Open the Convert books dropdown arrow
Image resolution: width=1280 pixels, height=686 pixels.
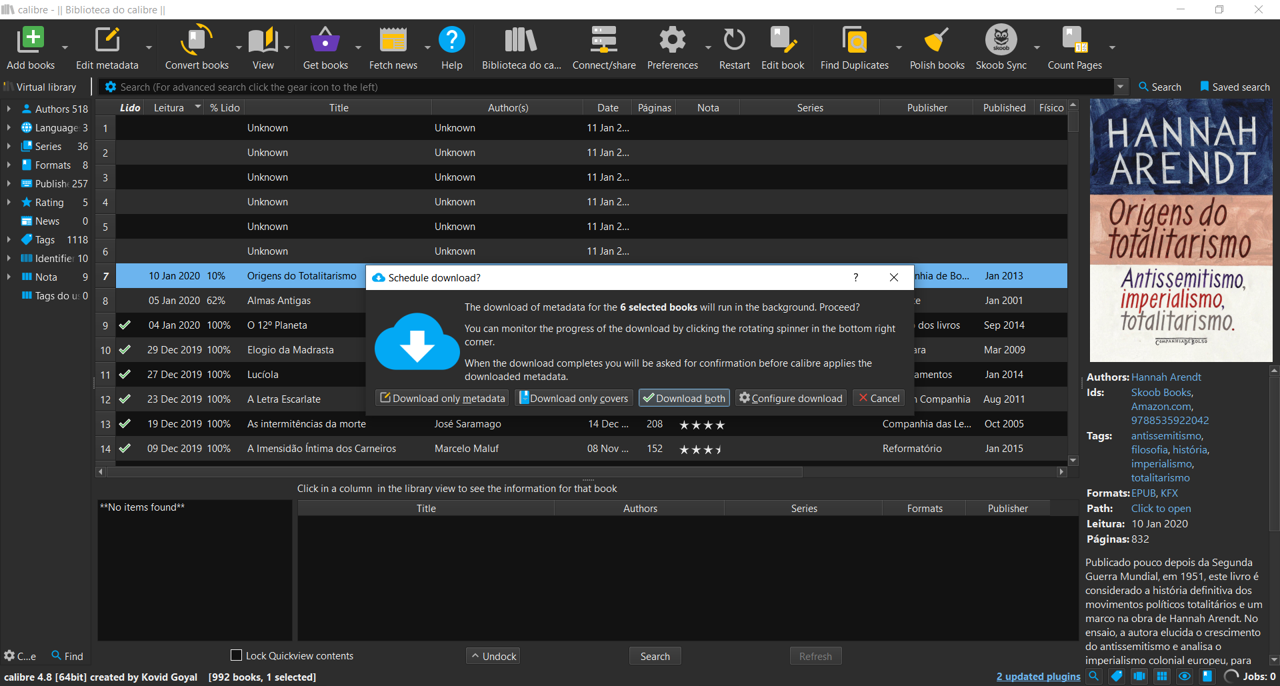(x=239, y=47)
